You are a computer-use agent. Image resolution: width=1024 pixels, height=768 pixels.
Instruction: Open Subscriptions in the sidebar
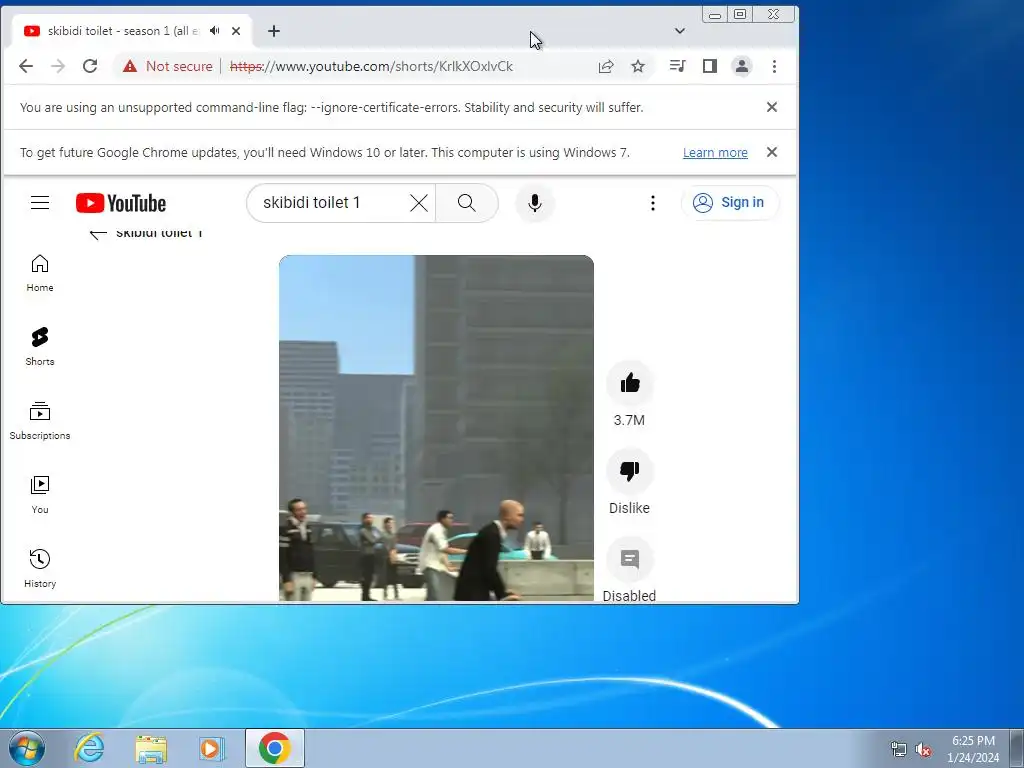pos(40,421)
